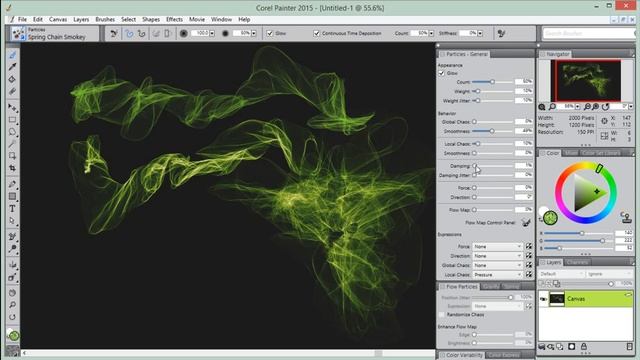
Task: Toggle invert for Force expression
Action: coord(529,247)
